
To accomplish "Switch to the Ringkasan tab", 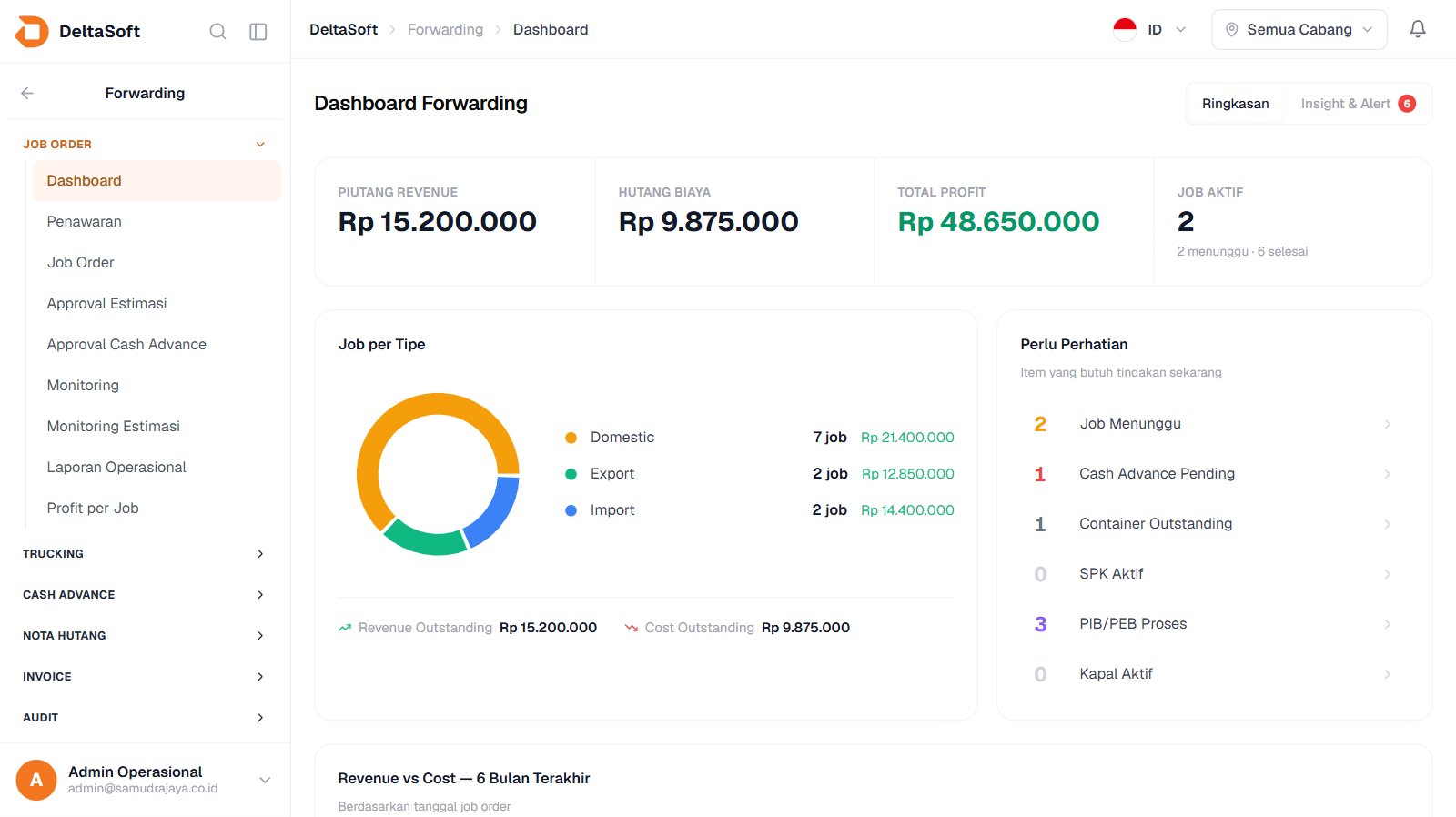I will click(1235, 104).
